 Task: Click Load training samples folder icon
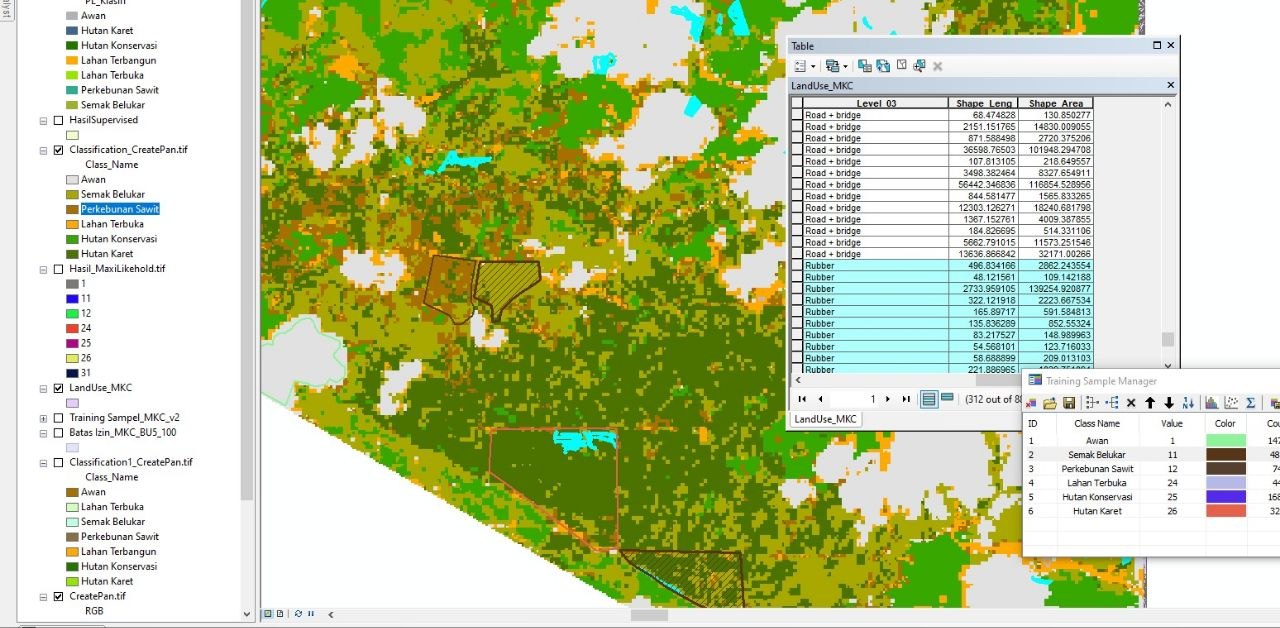[x=1050, y=403]
